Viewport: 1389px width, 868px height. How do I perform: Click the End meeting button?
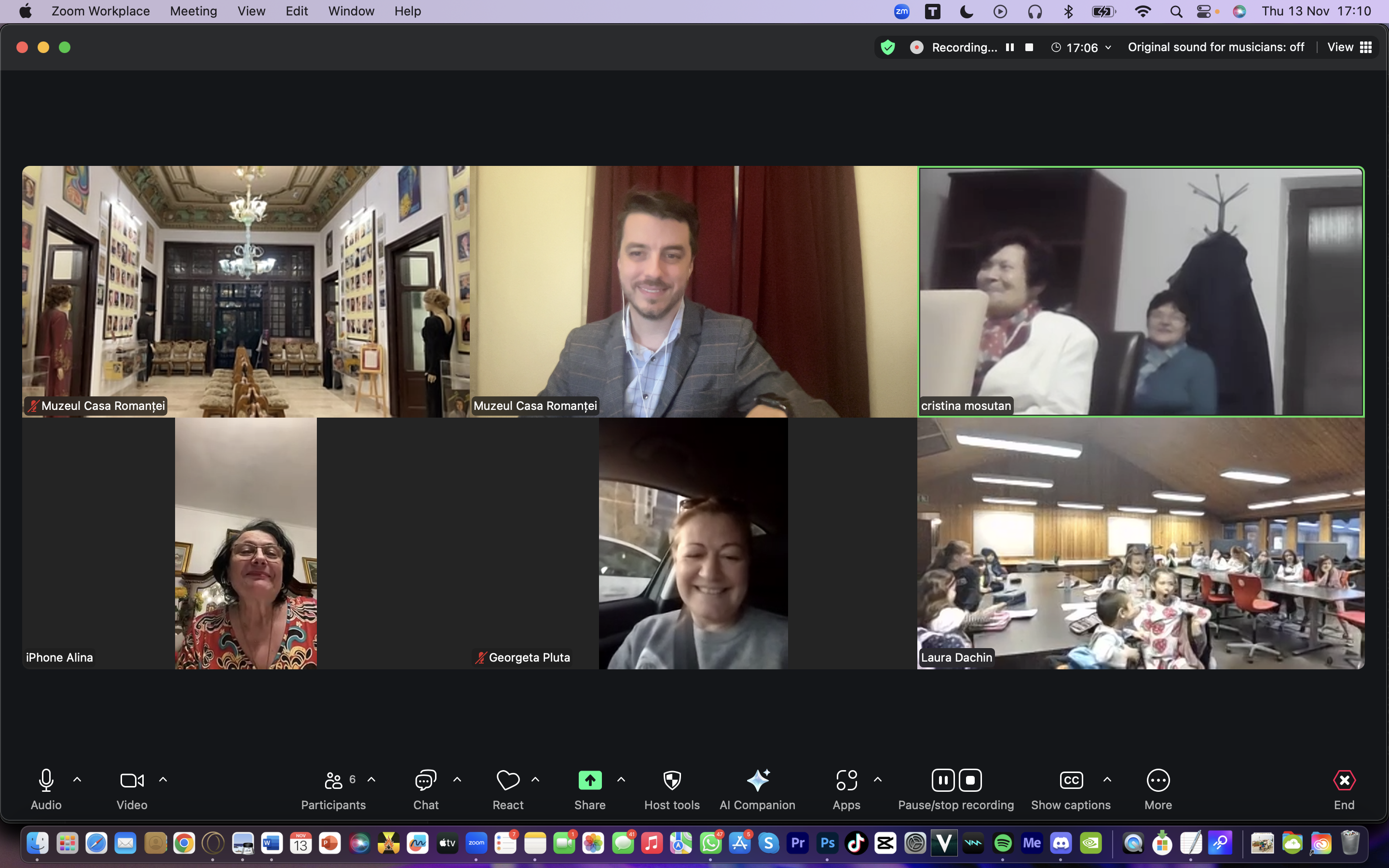[x=1344, y=789]
